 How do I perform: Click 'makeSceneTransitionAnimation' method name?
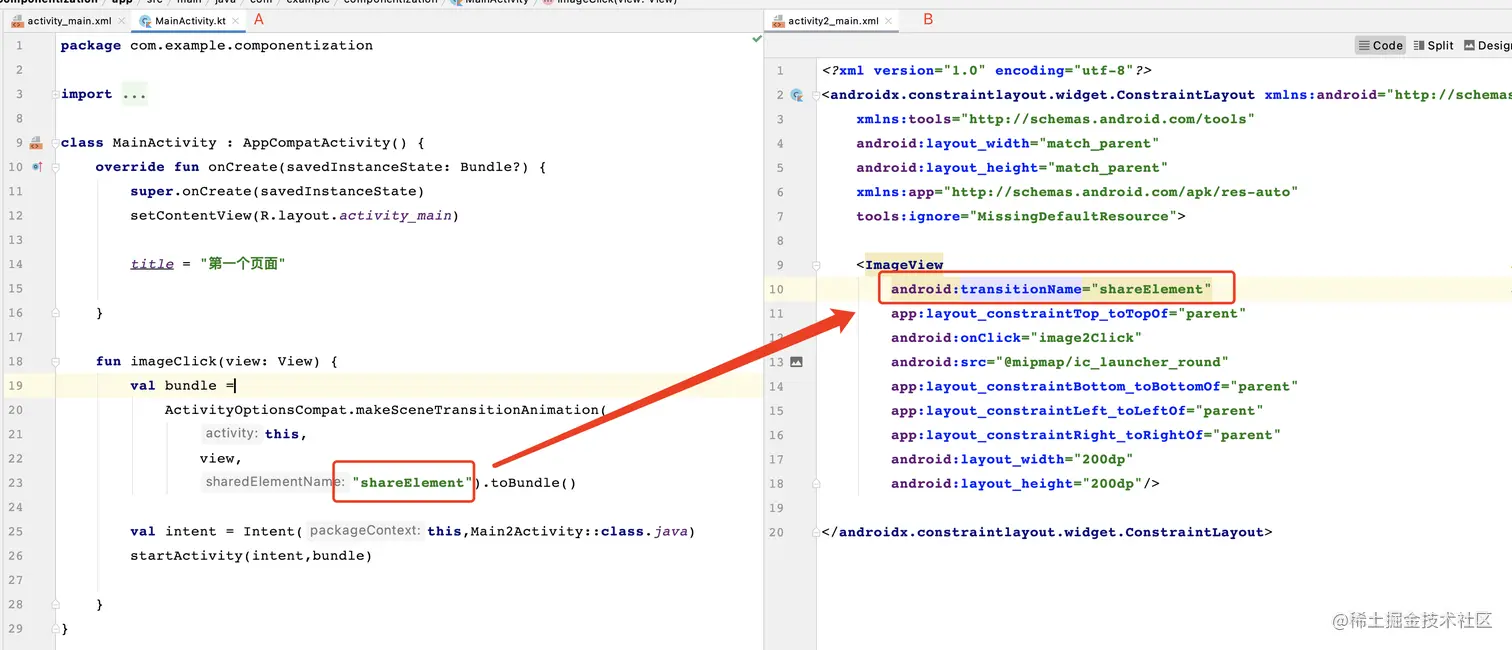pos(476,410)
